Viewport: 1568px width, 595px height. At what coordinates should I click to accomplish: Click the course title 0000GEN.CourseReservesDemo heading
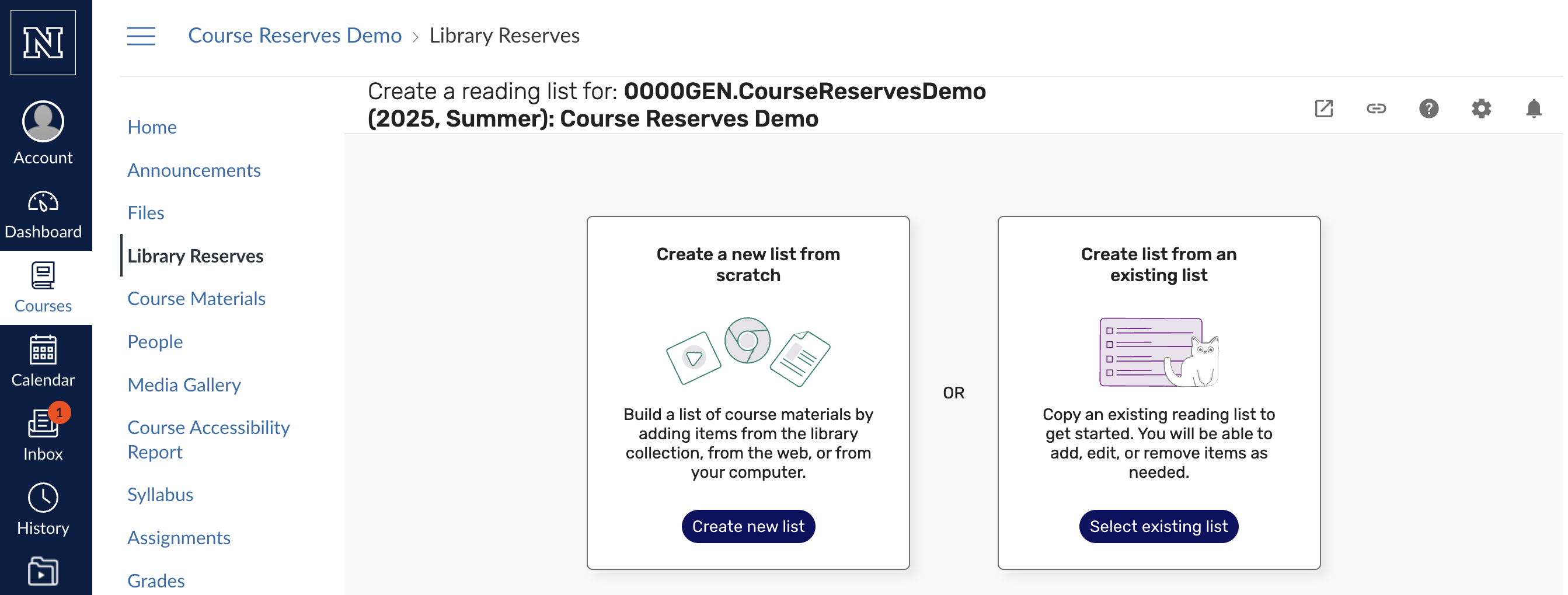point(677,104)
